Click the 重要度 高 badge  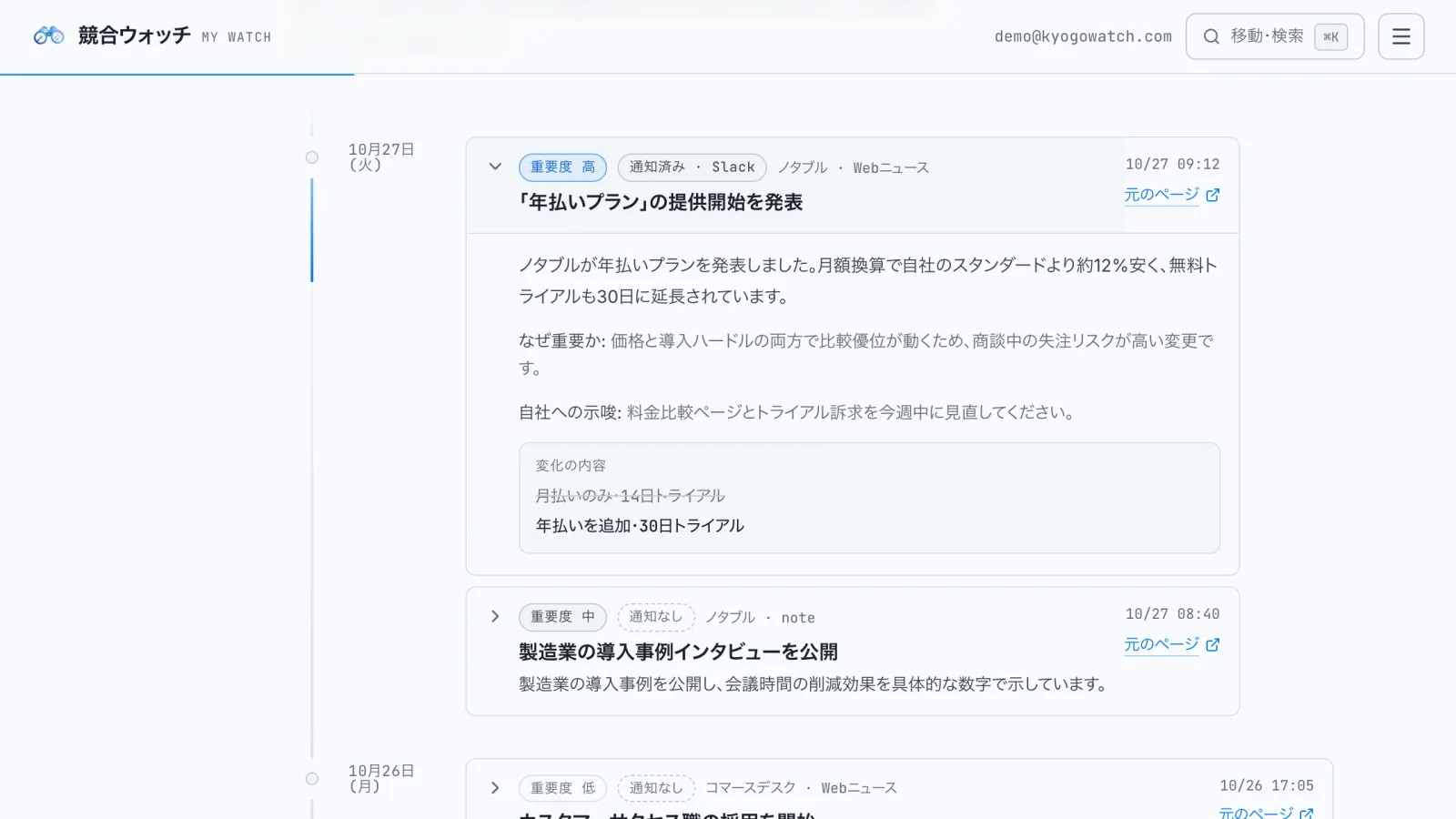tap(562, 167)
